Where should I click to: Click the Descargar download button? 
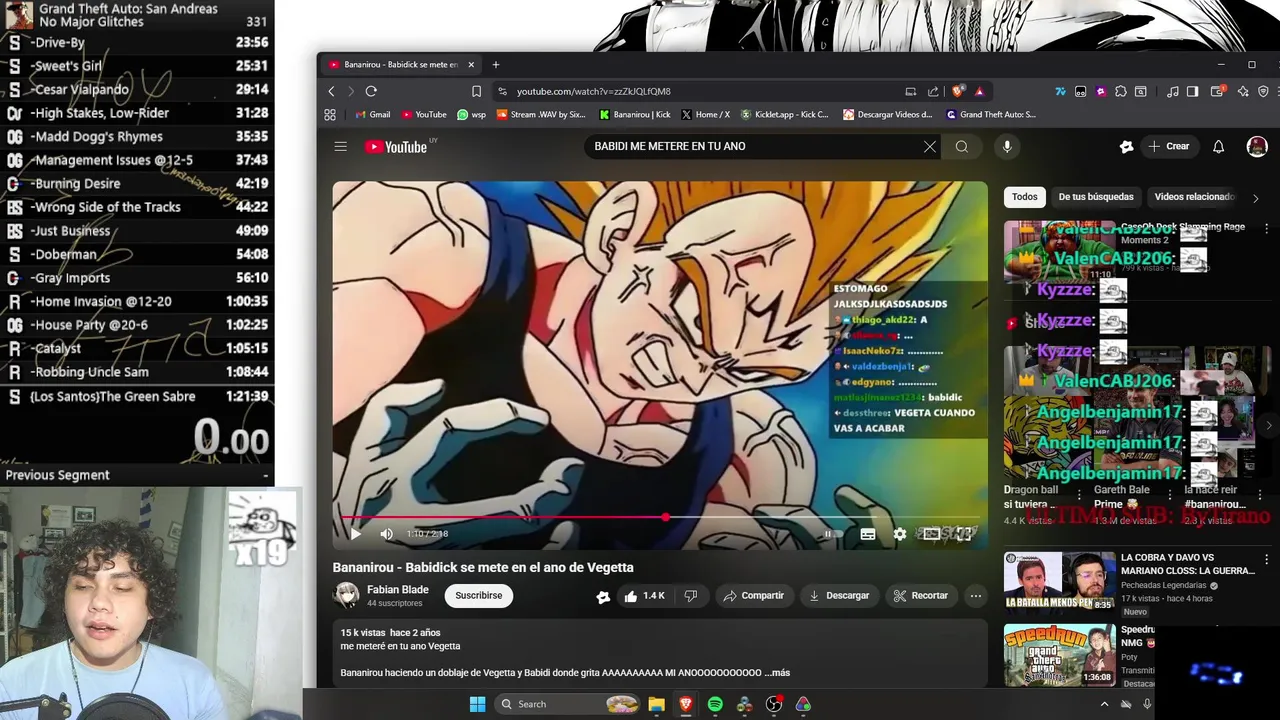pos(839,595)
